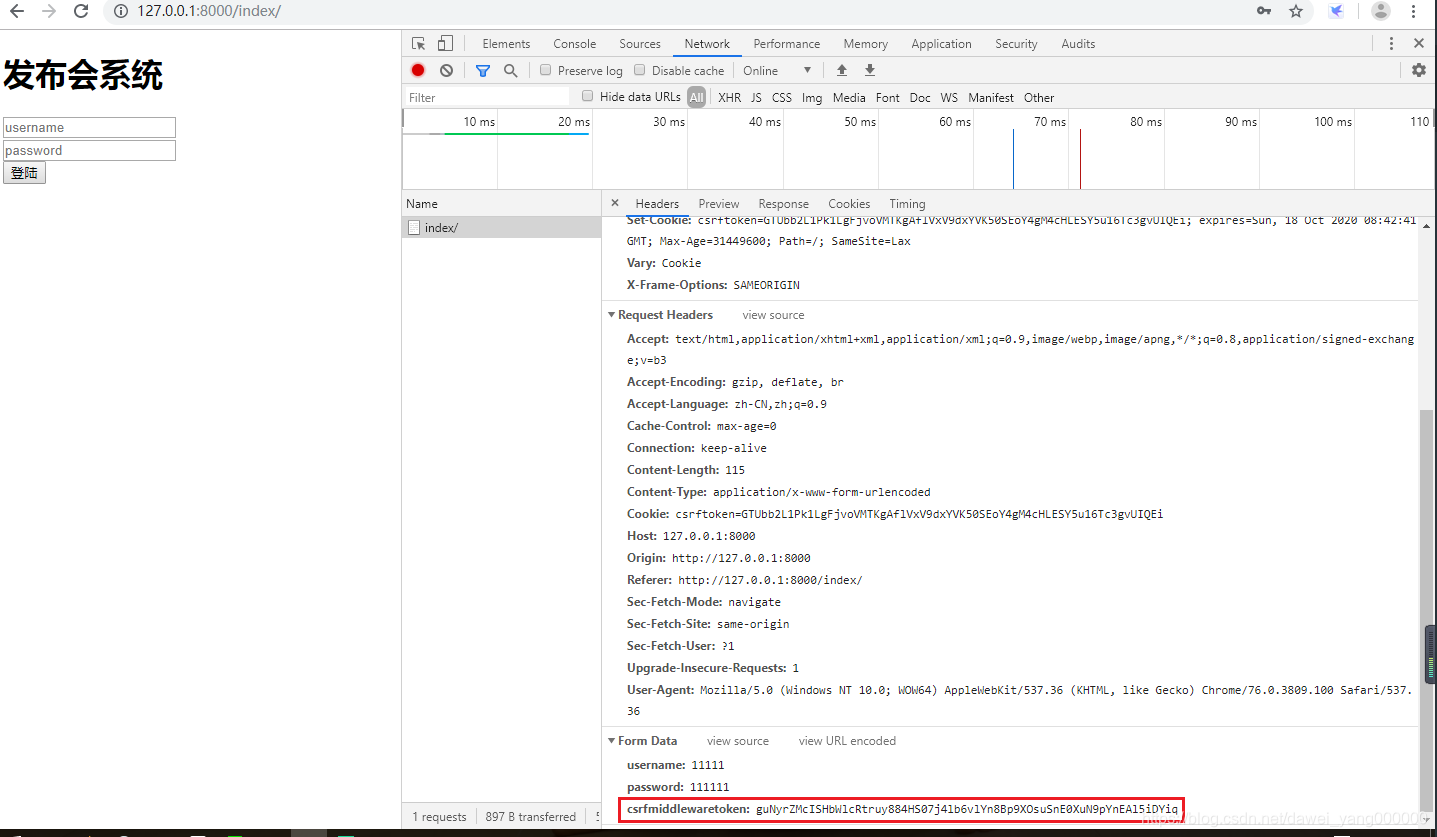Image resolution: width=1437 pixels, height=837 pixels.
Task: Check Hide data URLs checkbox
Action: point(588,96)
